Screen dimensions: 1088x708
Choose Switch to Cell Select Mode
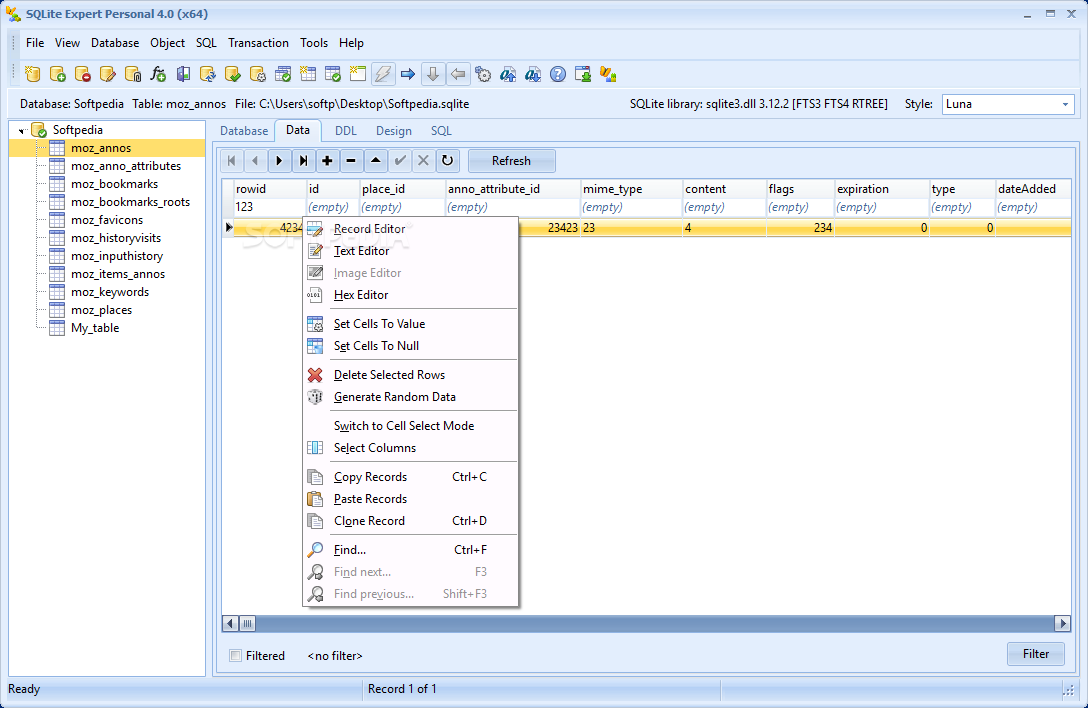(x=411, y=426)
